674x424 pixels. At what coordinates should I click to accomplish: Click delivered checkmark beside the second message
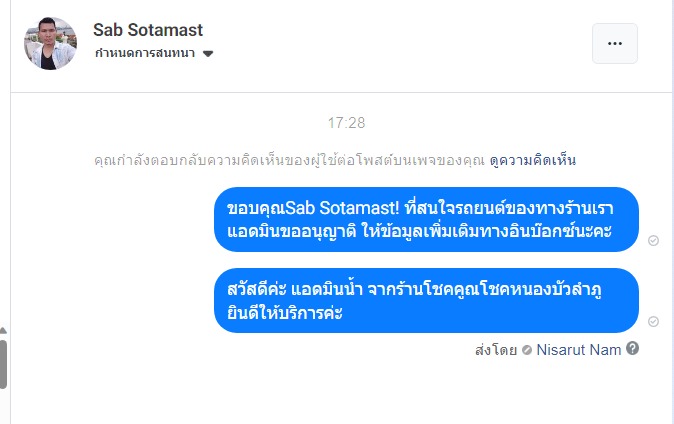[653, 321]
